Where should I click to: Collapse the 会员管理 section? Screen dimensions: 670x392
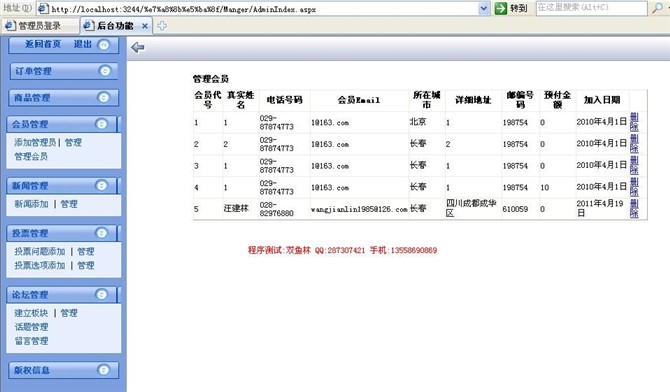[101, 124]
